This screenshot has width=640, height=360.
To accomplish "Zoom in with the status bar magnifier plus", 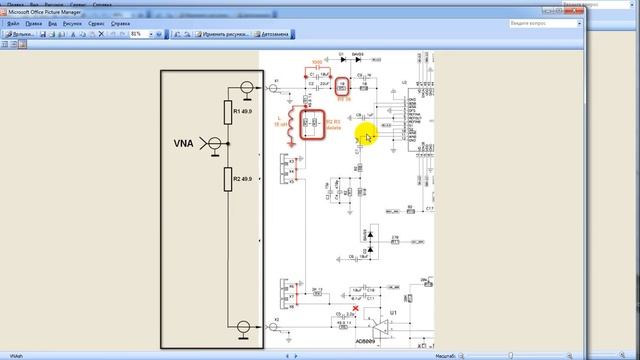I will pyautogui.click(x=570, y=356).
